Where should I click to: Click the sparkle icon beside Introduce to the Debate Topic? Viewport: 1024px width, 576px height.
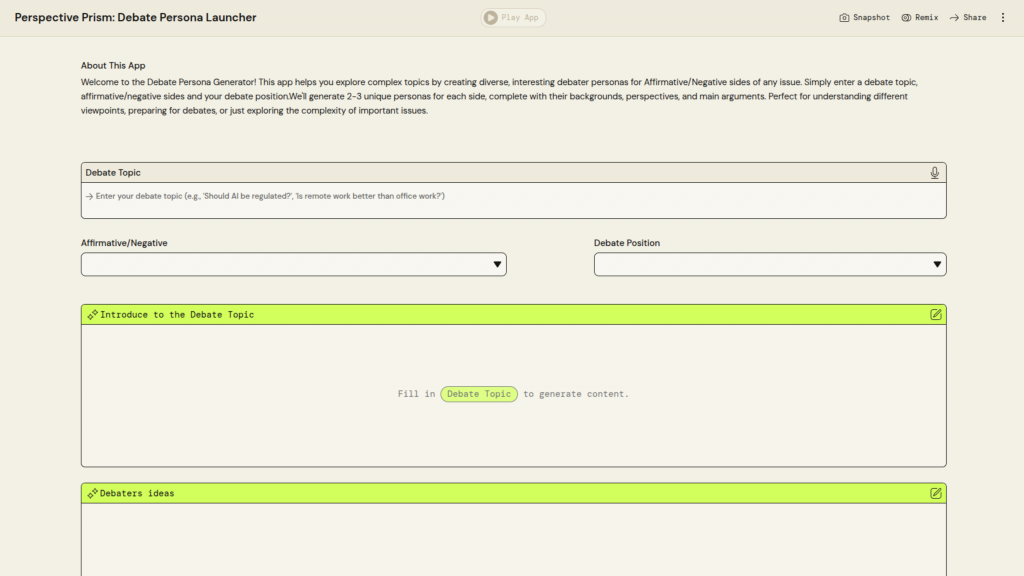pos(92,314)
